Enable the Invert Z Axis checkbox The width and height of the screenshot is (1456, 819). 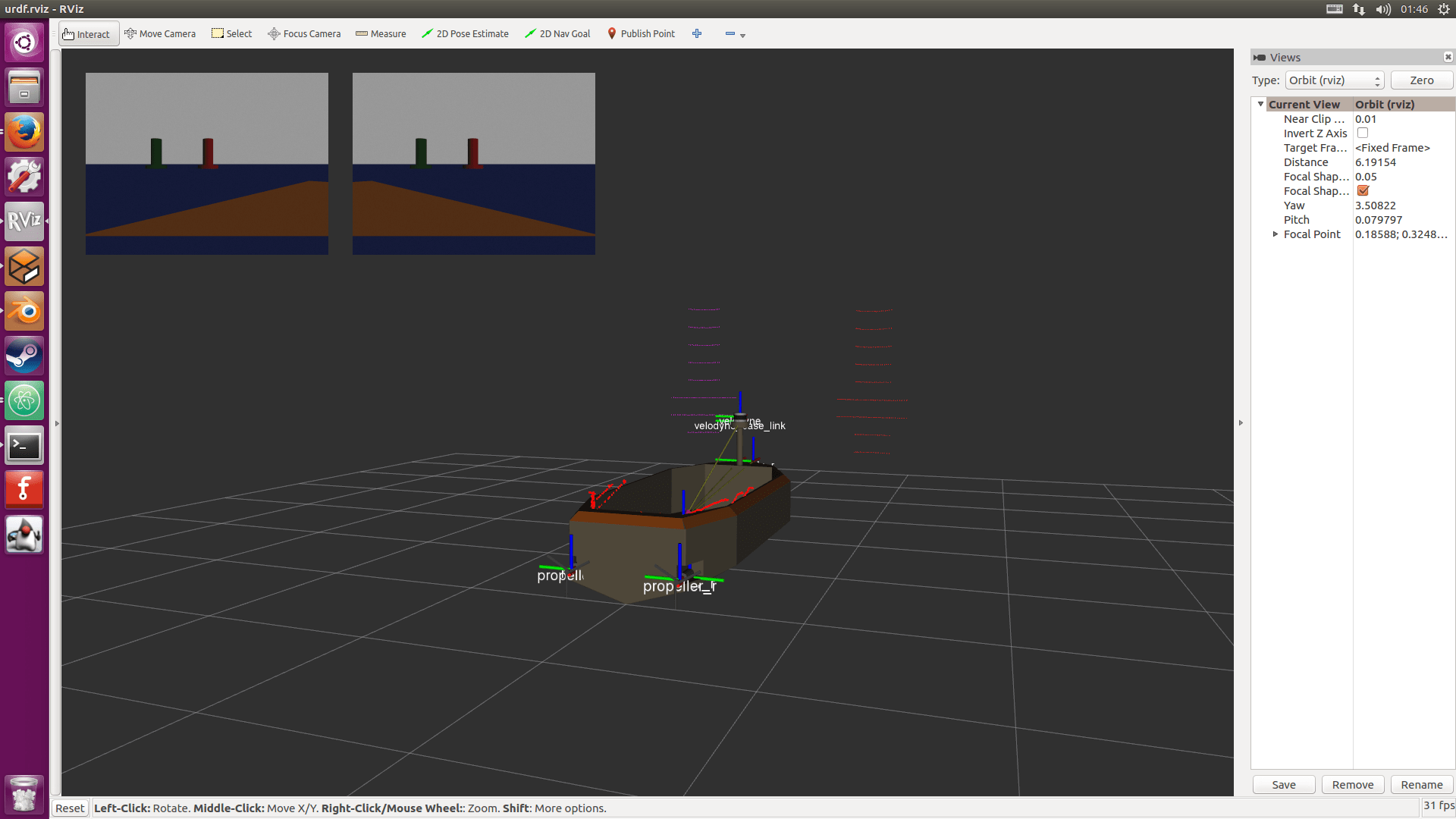pos(1363,133)
